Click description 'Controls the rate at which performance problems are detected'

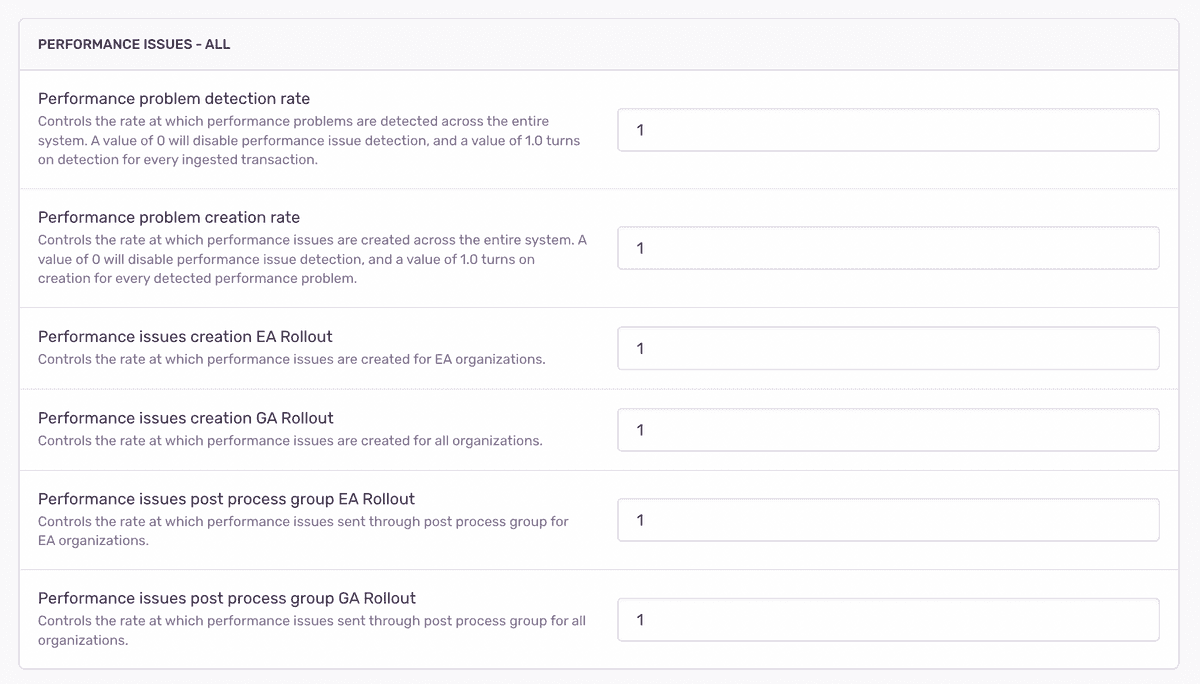309,140
